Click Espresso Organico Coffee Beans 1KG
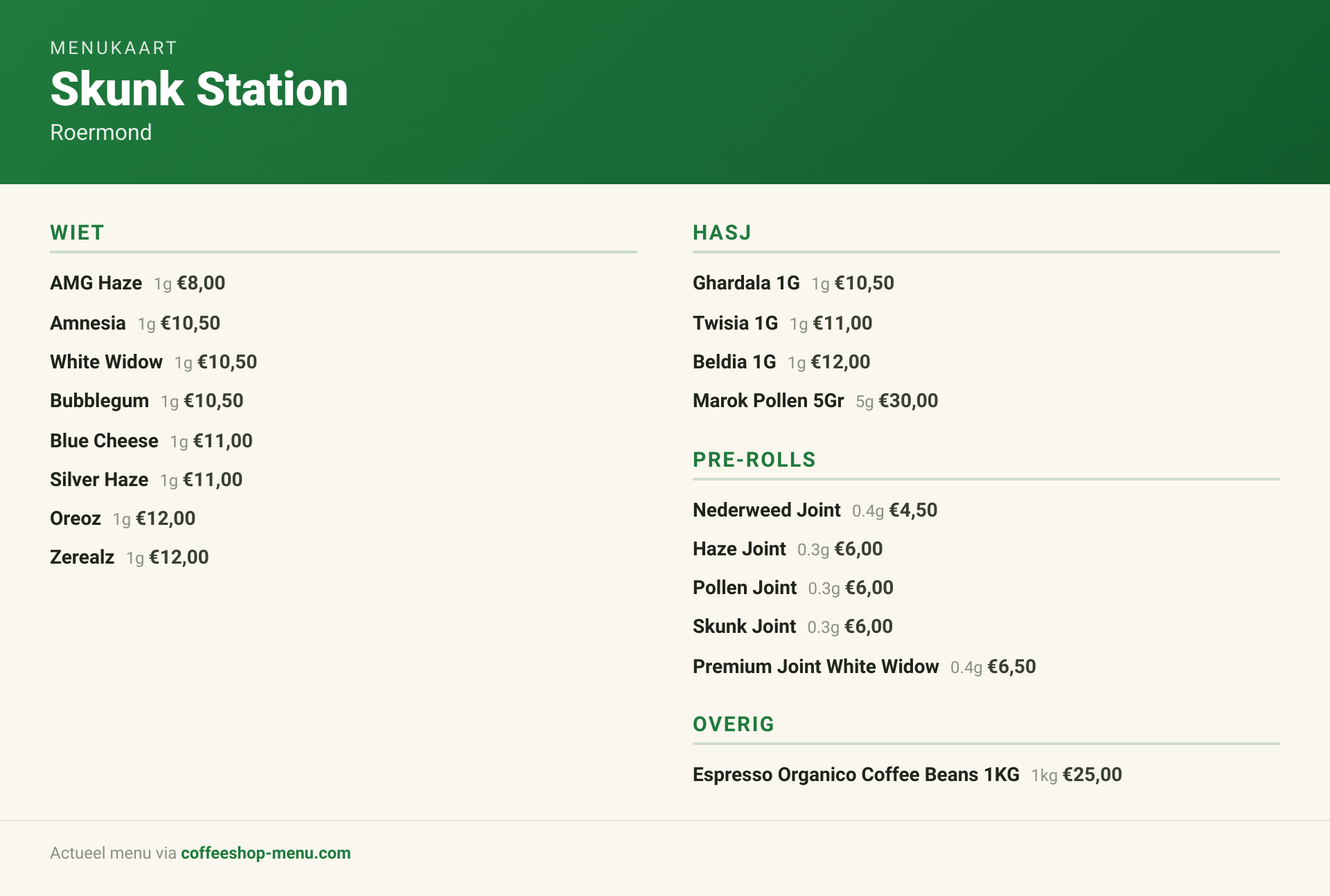The width and height of the screenshot is (1330, 896). (x=907, y=775)
